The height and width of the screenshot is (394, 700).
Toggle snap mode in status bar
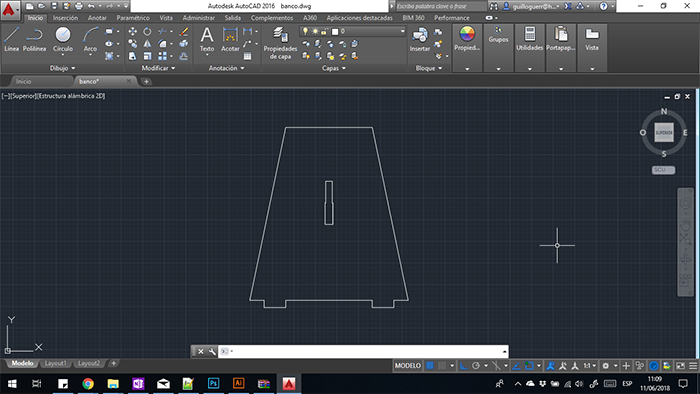(x=442, y=366)
